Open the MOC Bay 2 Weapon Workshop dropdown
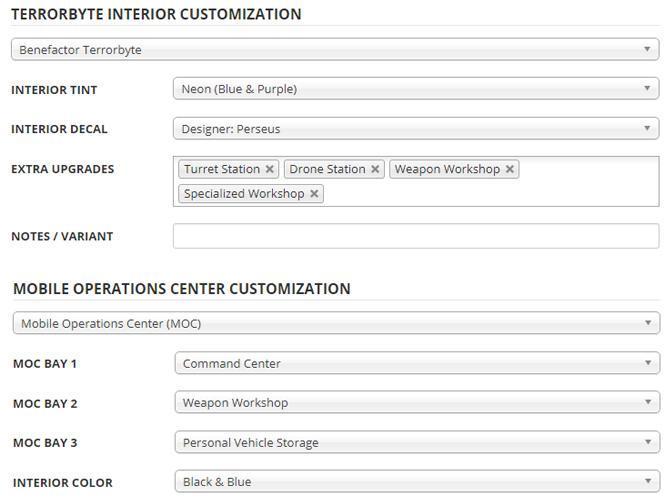This screenshot has width=667, height=500. click(417, 402)
